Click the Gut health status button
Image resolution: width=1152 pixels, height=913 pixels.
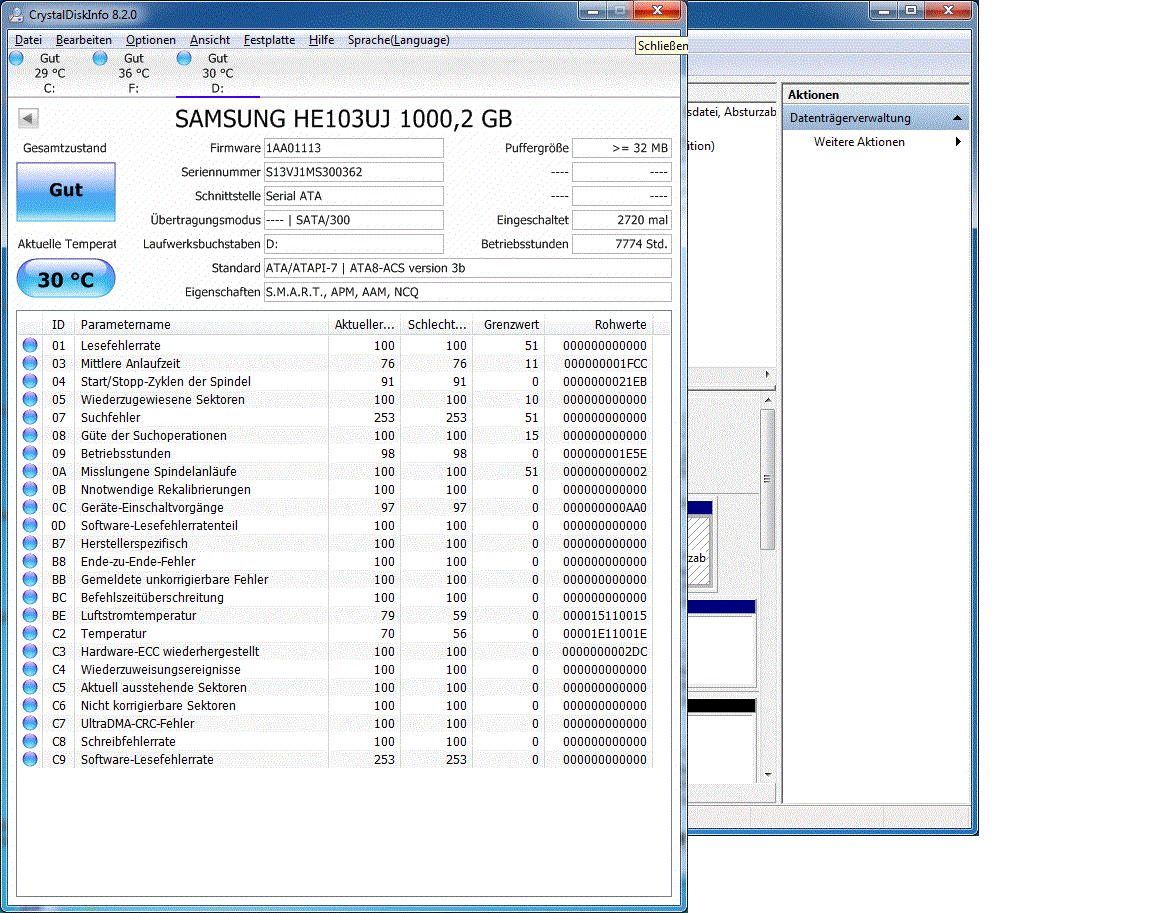click(66, 191)
